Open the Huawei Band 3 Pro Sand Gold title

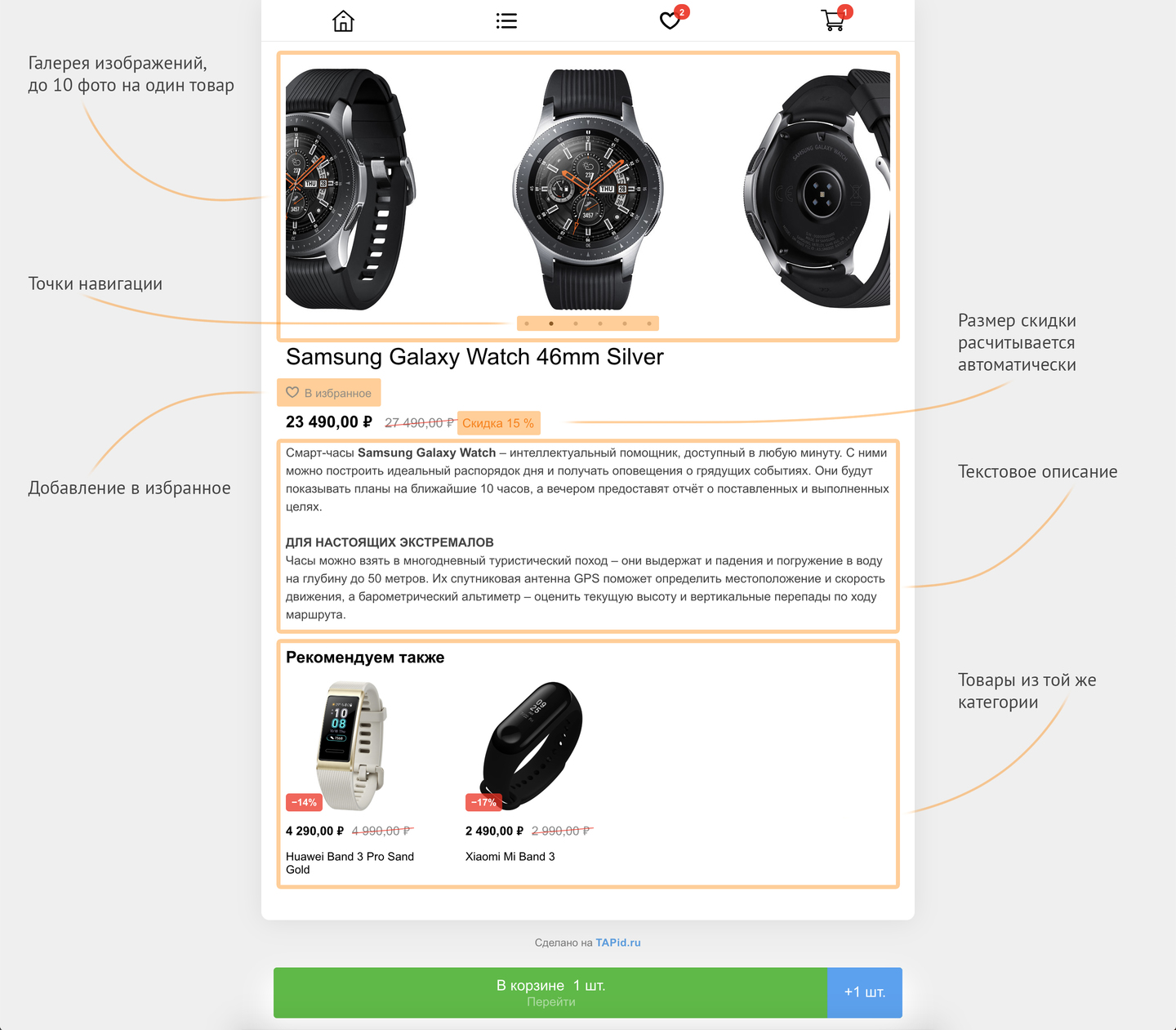(350, 863)
